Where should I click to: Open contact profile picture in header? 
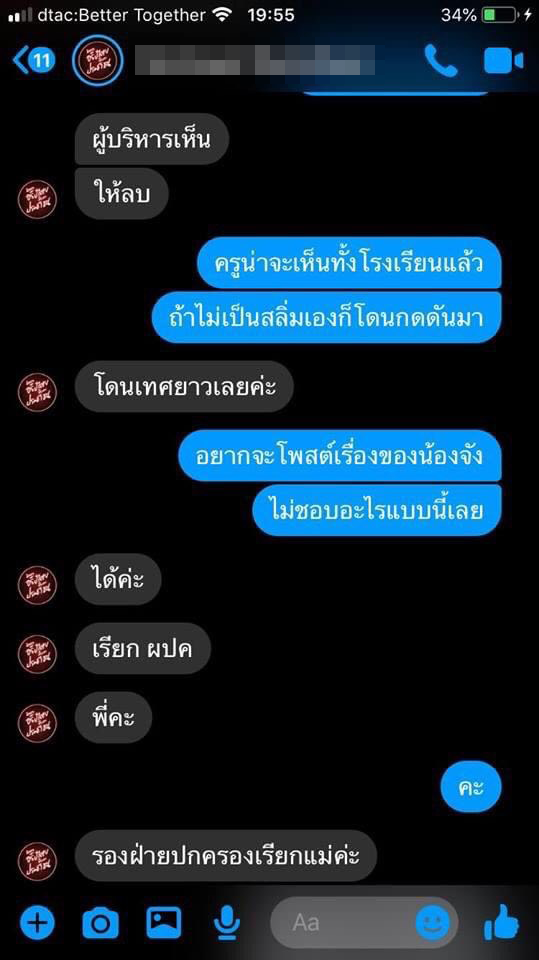98,61
